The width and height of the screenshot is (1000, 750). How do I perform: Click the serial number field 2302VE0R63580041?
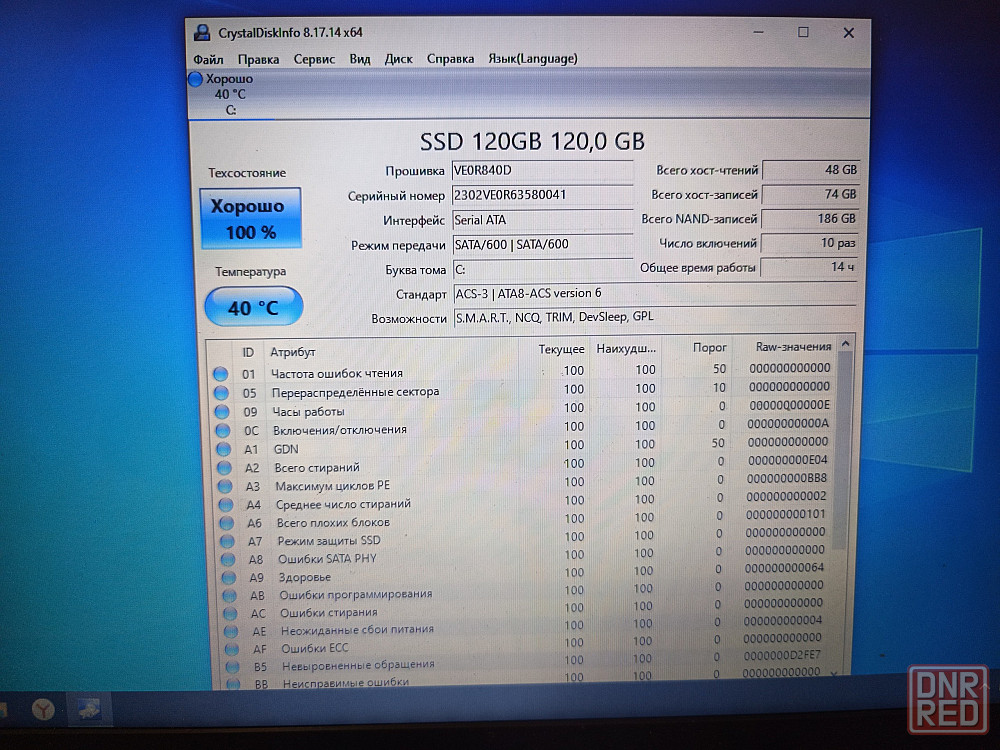(x=542, y=195)
